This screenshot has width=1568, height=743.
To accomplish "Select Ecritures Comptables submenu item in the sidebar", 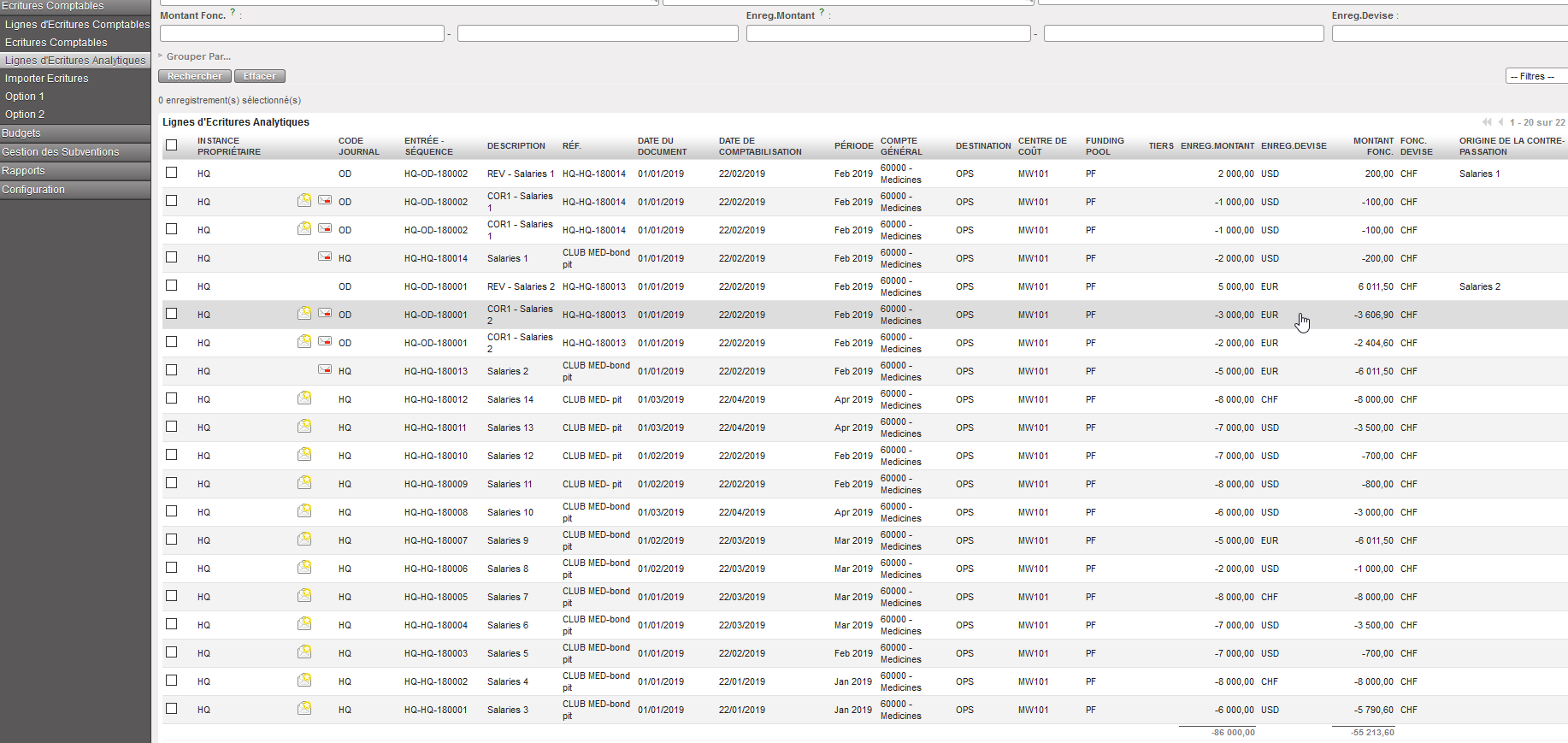I will click(x=56, y=43).
